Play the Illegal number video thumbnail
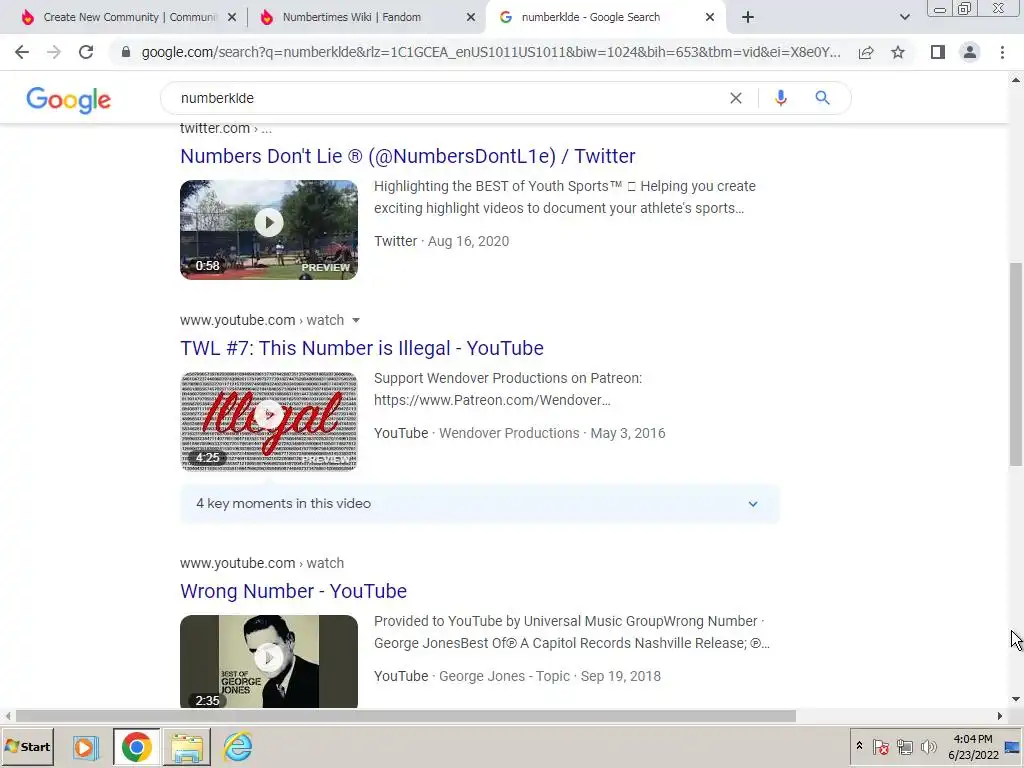Image resolution: width=1024 pixels, height=768 pixels. click(269, 421)
